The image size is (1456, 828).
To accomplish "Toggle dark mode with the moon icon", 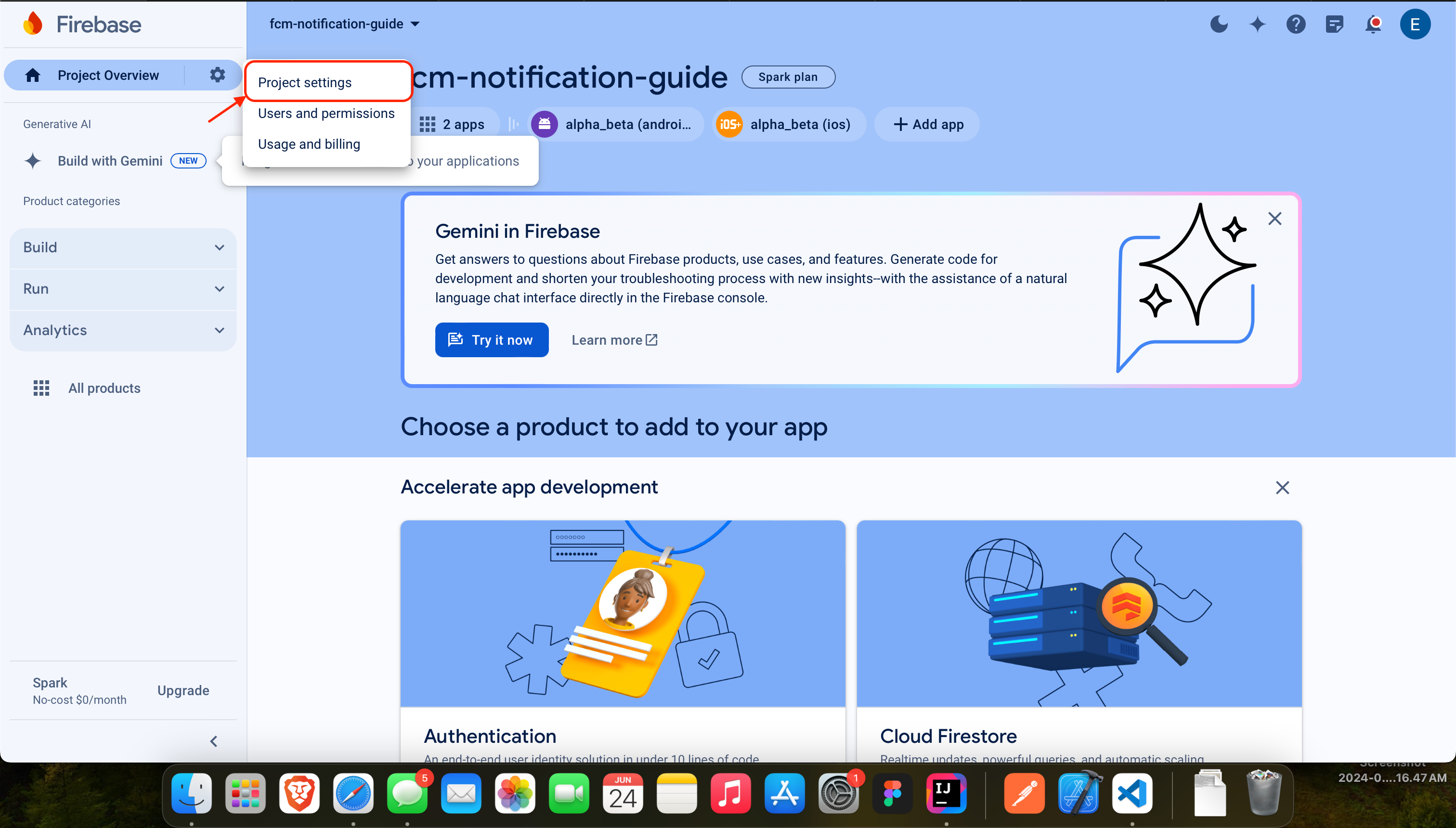I will click(1218, 24).
